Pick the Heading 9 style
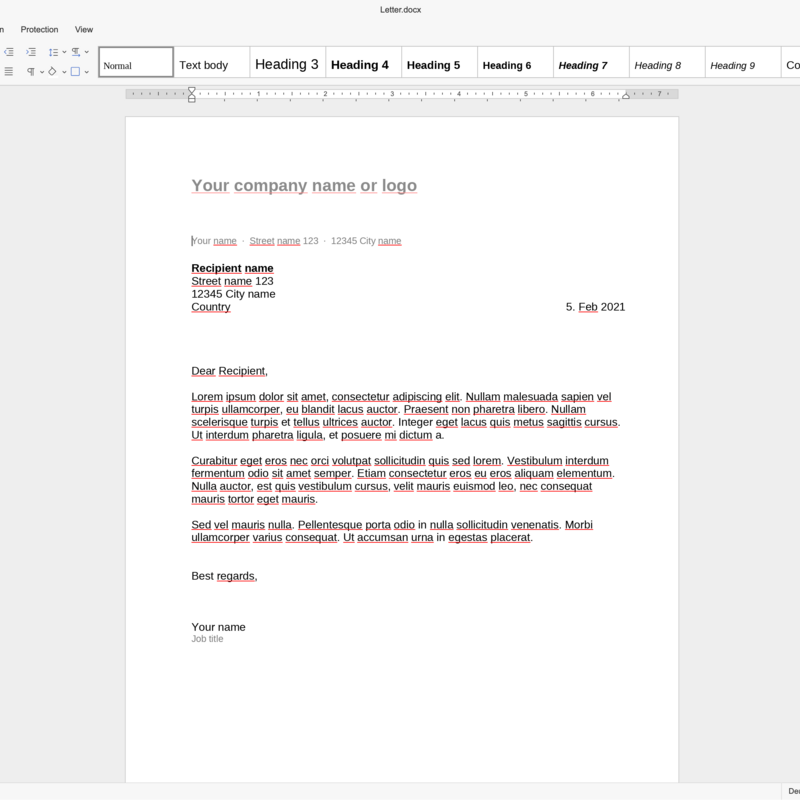 point(743,62)
